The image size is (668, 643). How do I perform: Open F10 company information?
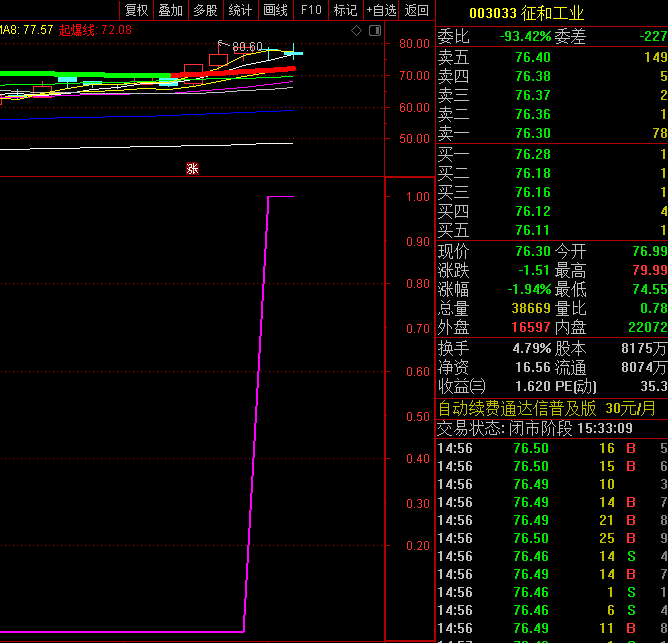[x=311, y=10]
